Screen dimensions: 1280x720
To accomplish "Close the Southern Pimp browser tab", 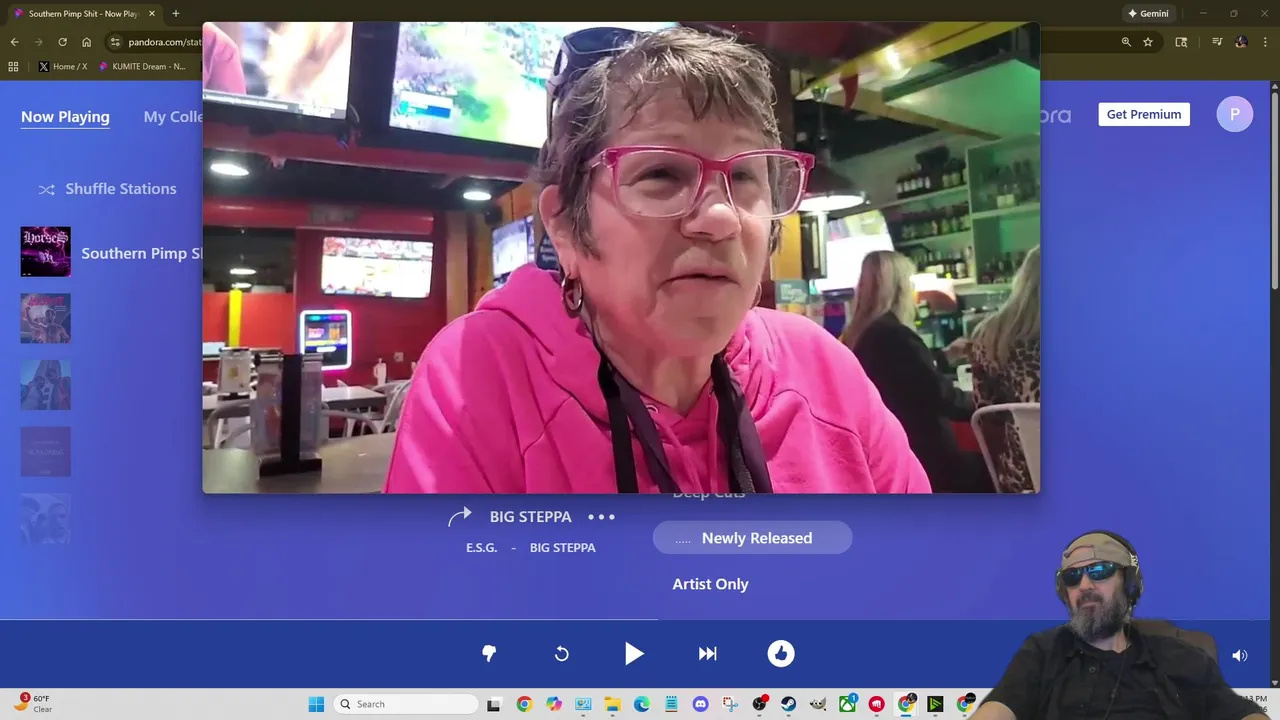I will pyautogui.click(x=152, y=14).
